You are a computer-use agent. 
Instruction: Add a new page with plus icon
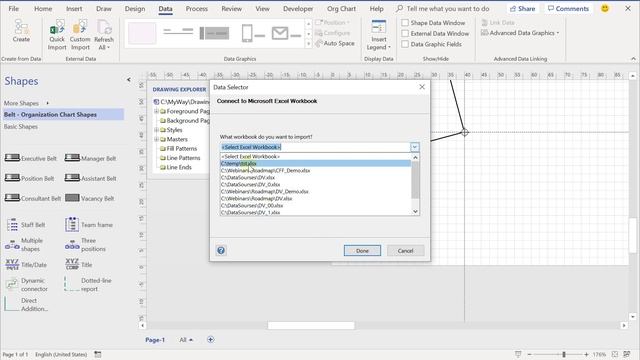[x=211, y=340]
